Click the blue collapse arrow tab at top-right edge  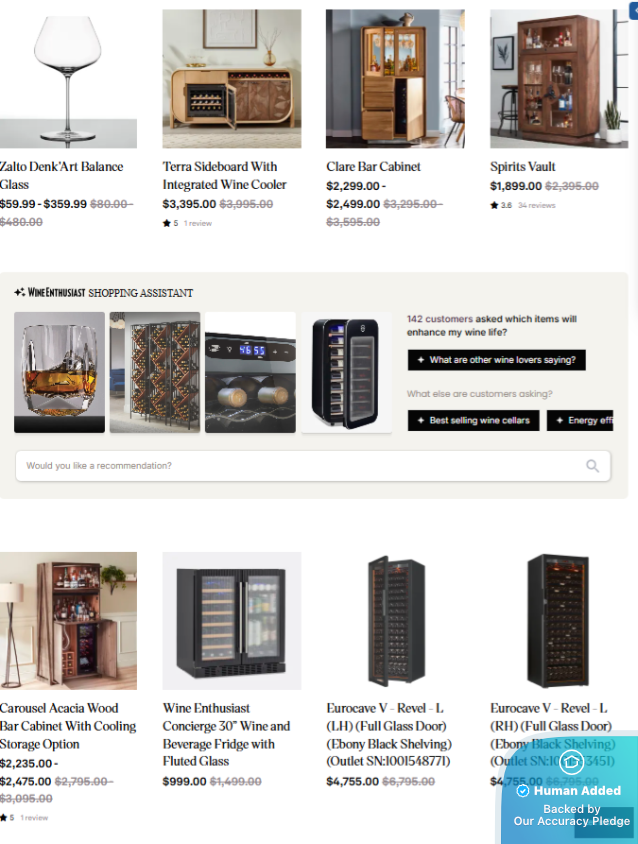click(x=634, y=11)
